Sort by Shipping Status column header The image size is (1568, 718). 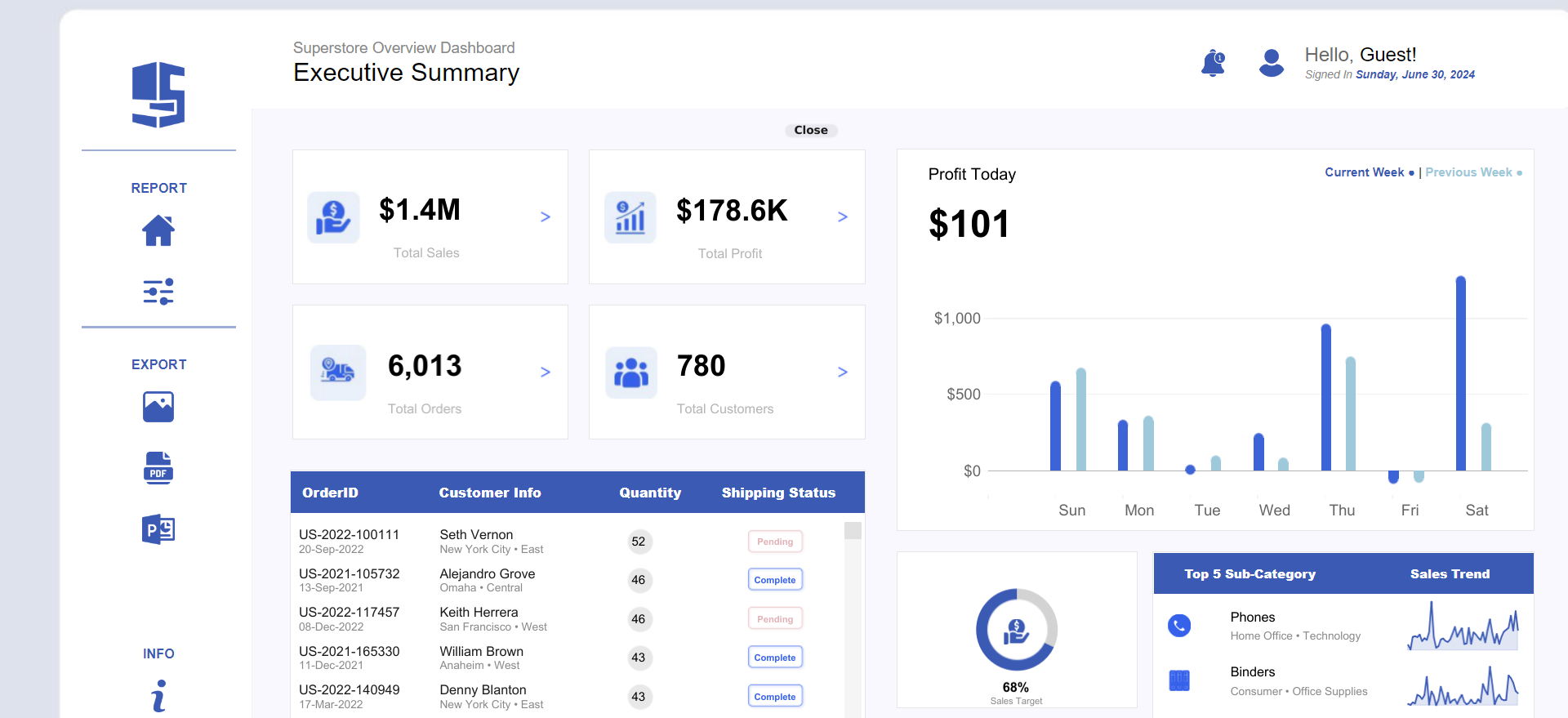tap(778, 493)
